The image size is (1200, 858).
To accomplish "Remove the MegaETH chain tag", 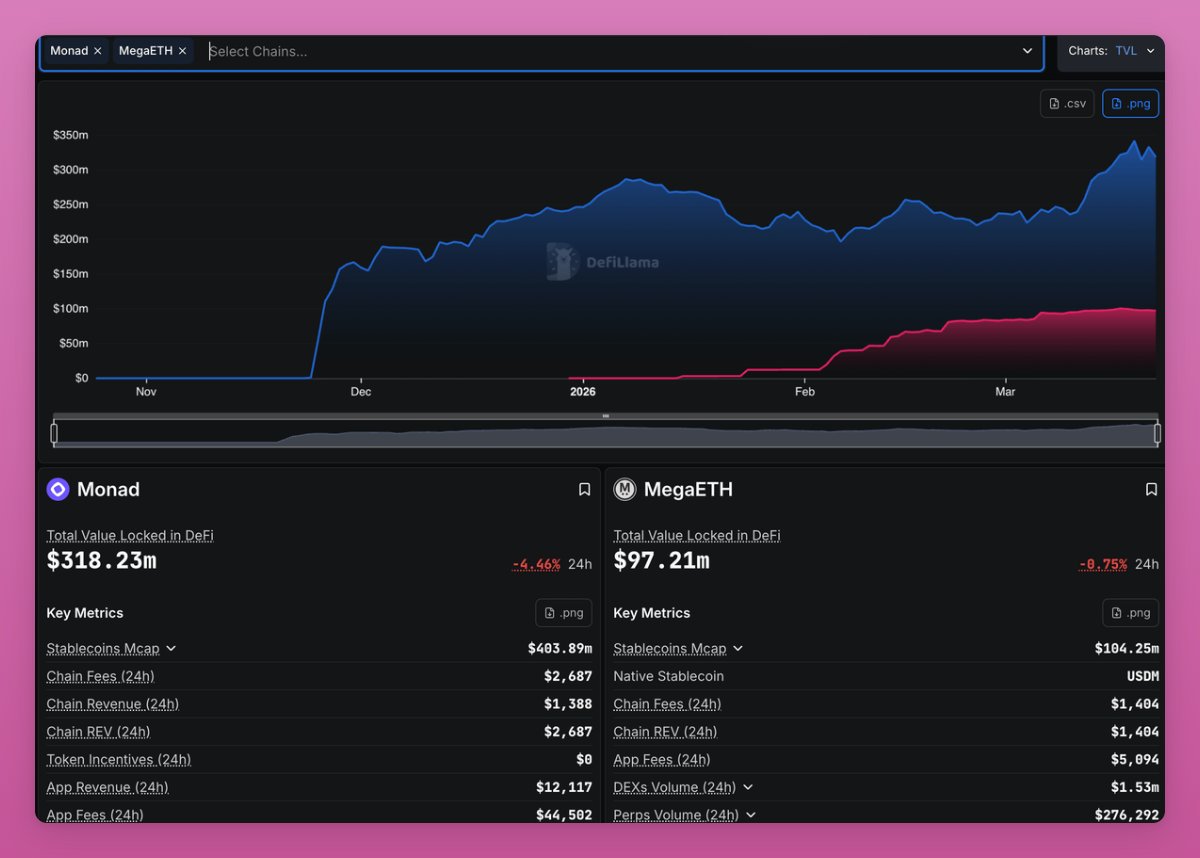I will coord(182,51).
